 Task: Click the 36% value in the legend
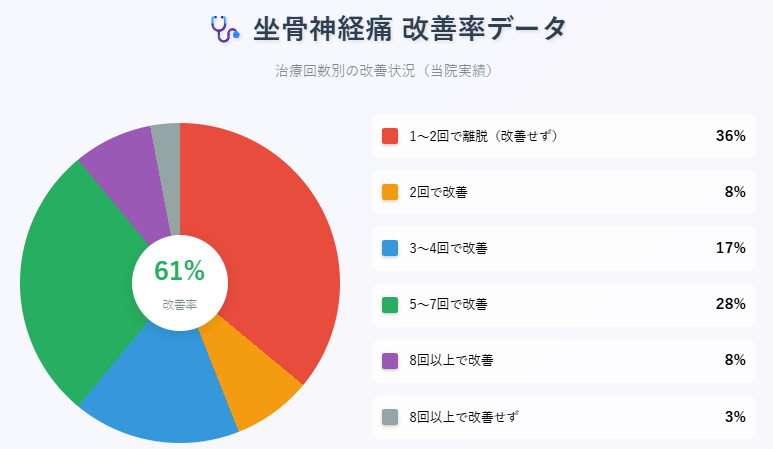click(x=731, y=136)
